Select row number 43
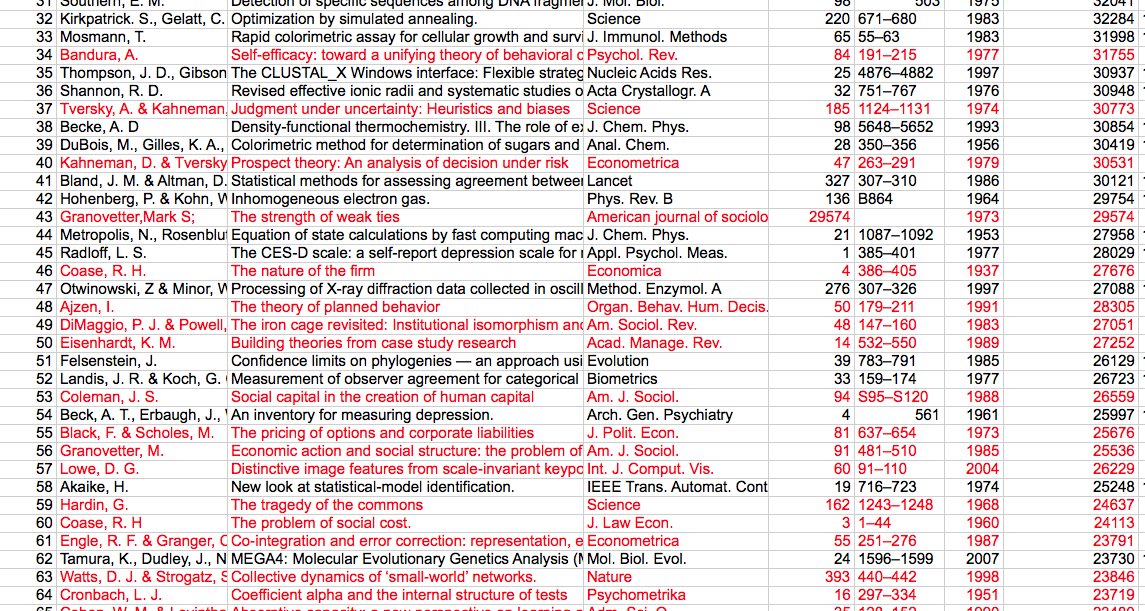This screenshot has height=611, width=1145. coord(44,217)
